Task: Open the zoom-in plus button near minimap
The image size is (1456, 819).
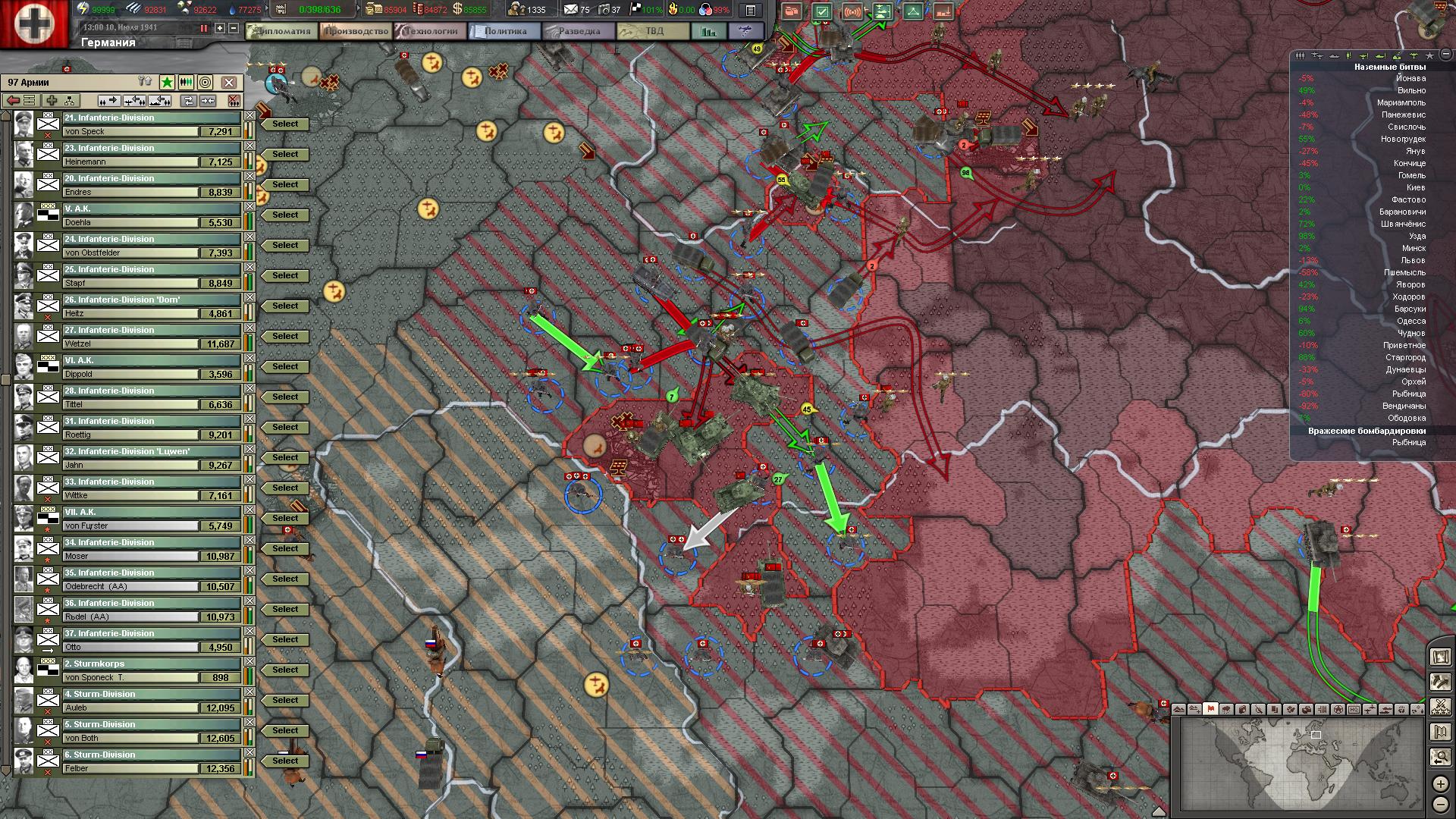Action: [x=1440, y=784]
